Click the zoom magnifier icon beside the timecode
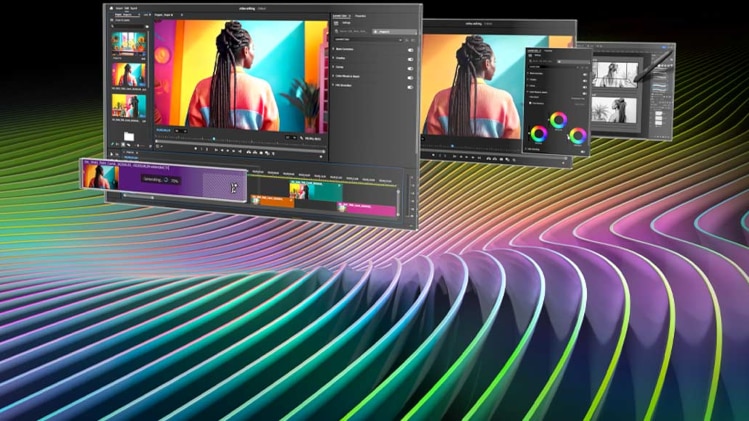749x421 pixels. [301, 138]
